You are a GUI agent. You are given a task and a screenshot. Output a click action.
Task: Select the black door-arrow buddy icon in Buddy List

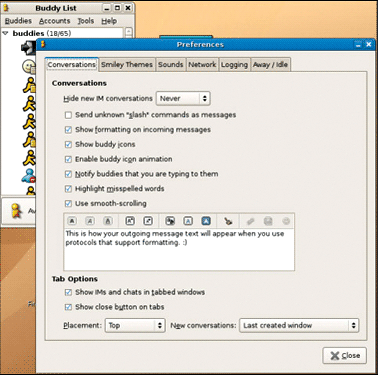29,48
